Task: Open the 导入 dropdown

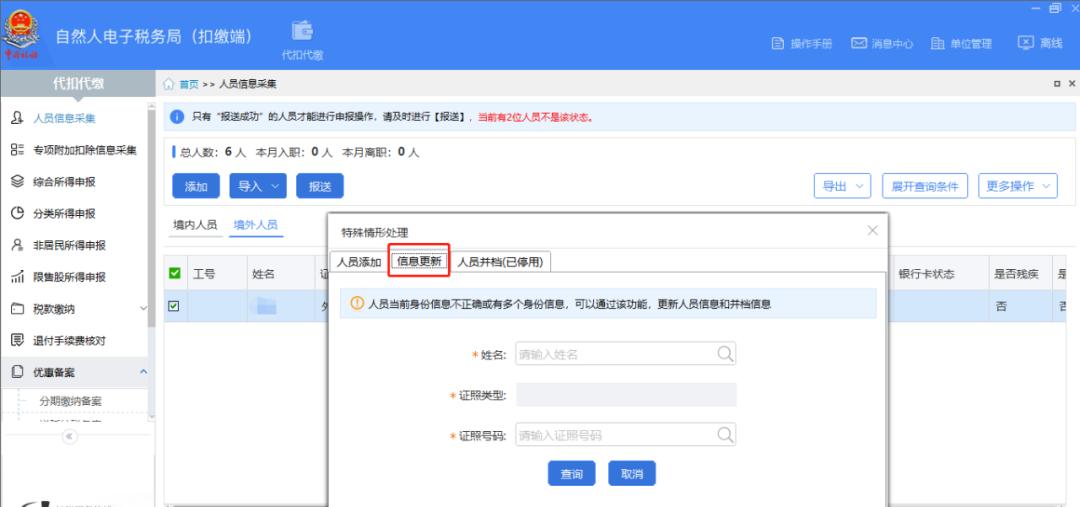Action: [258, 186]
